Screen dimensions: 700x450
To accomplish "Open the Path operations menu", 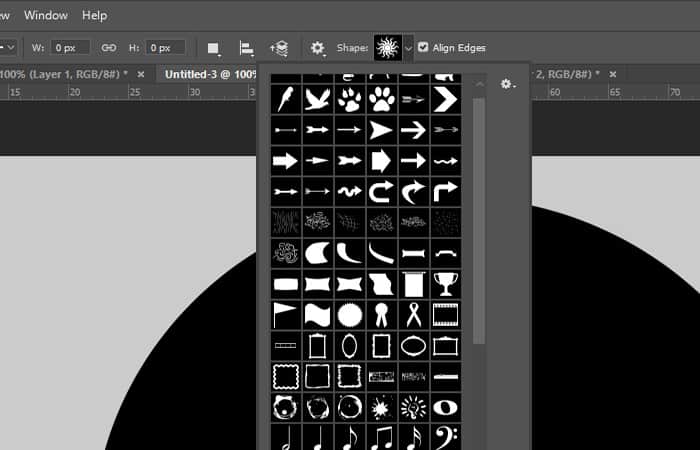I will click(x=214, y=48).
